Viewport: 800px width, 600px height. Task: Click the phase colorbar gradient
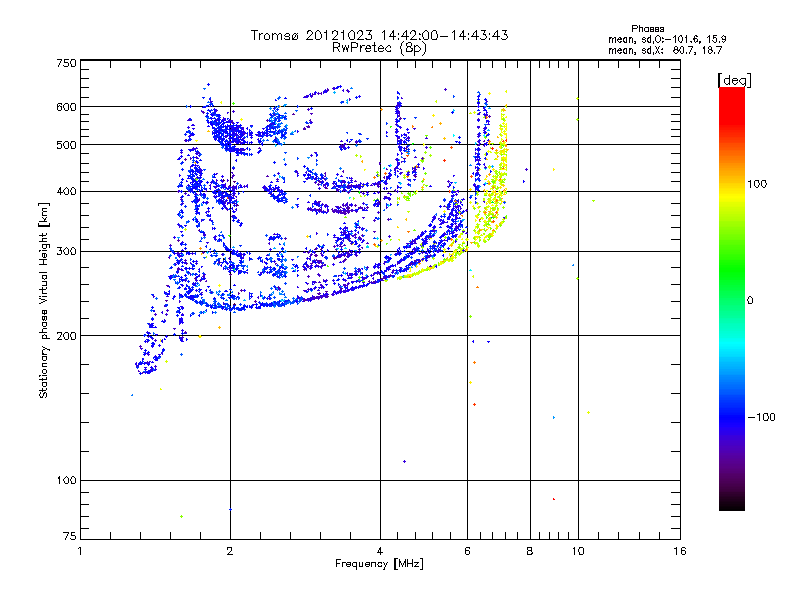tap(732, 298)
